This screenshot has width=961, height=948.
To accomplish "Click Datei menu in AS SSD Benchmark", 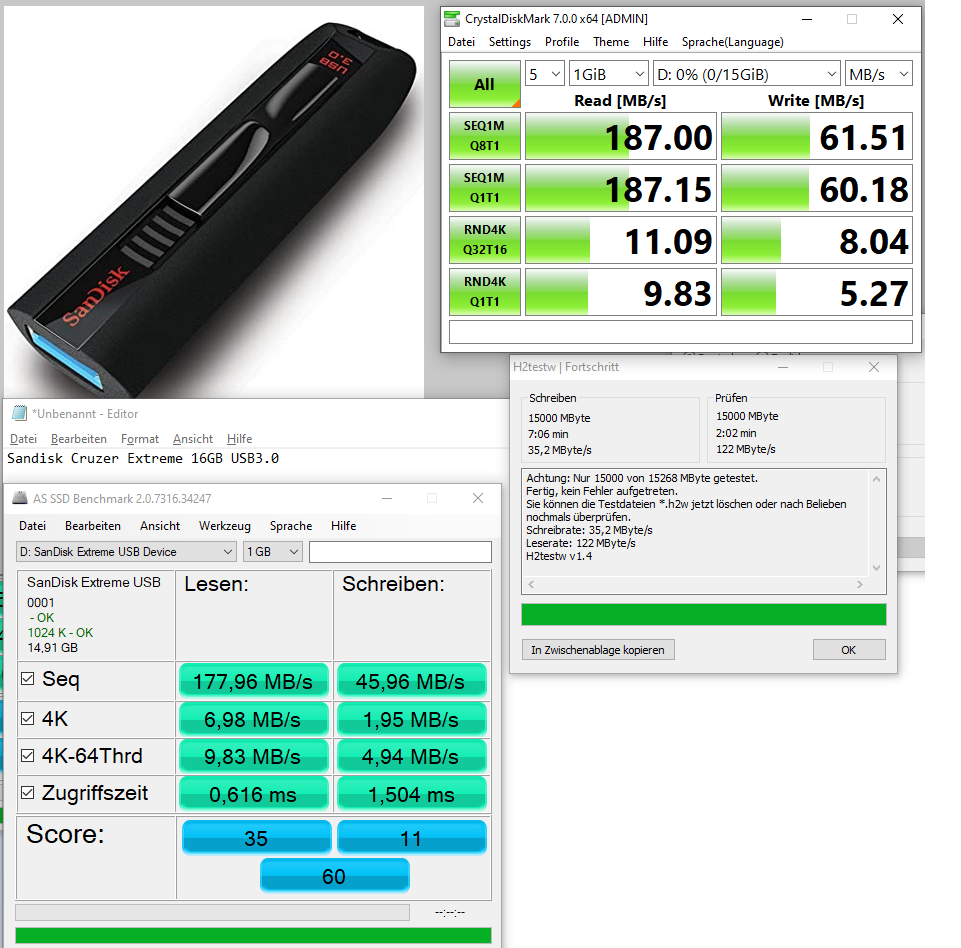I will click(x=32, y=526).
